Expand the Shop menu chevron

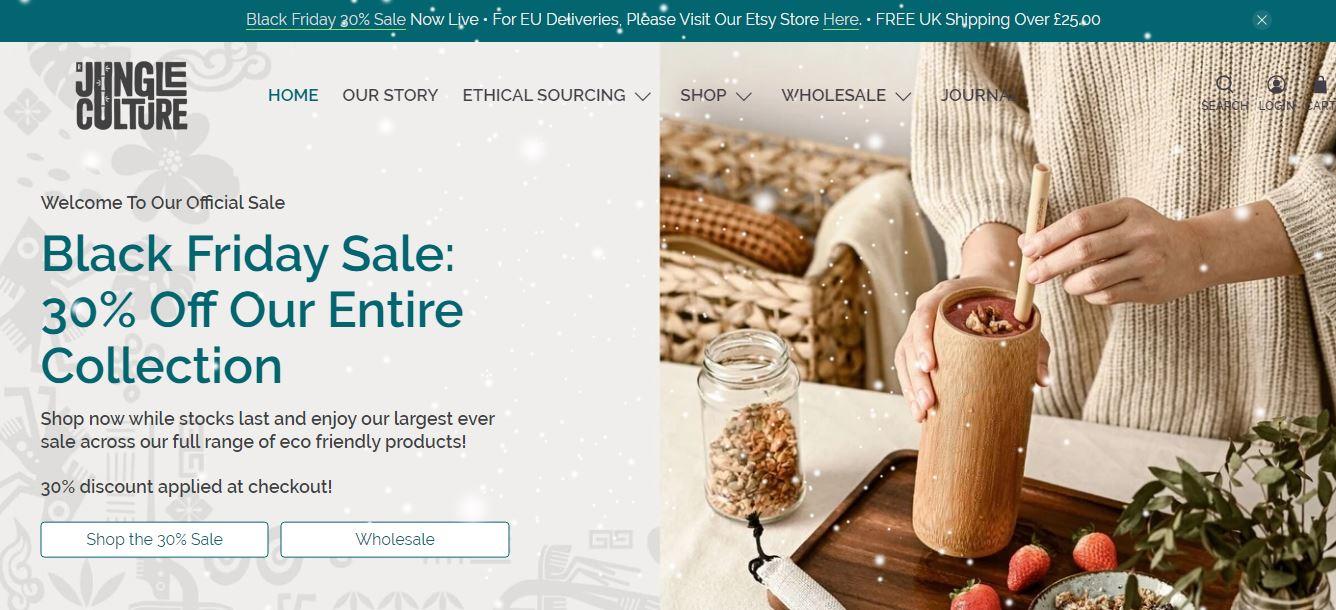click(x=743, y=96)
